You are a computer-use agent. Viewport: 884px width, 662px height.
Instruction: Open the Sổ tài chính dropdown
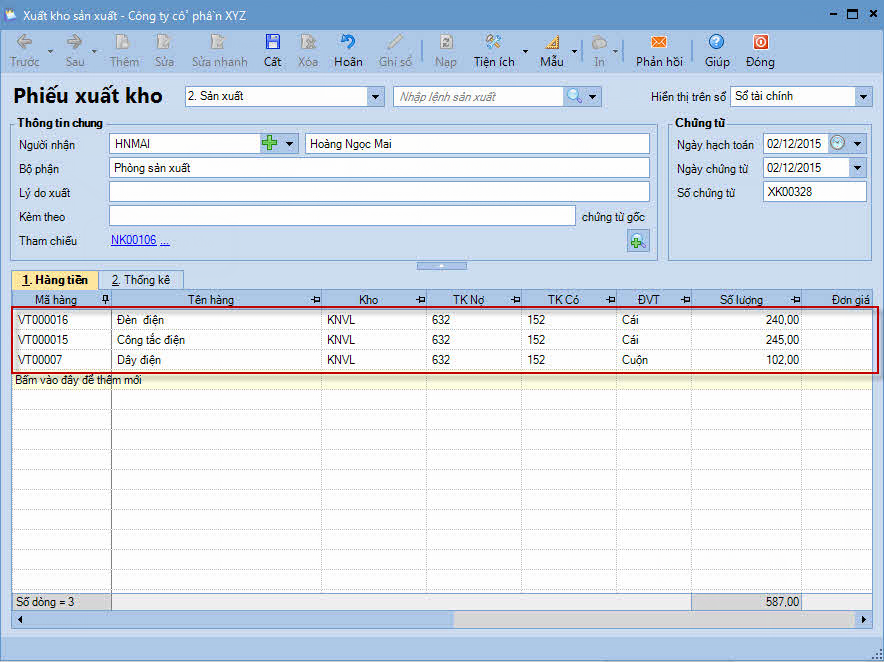(x=863, y=97)
